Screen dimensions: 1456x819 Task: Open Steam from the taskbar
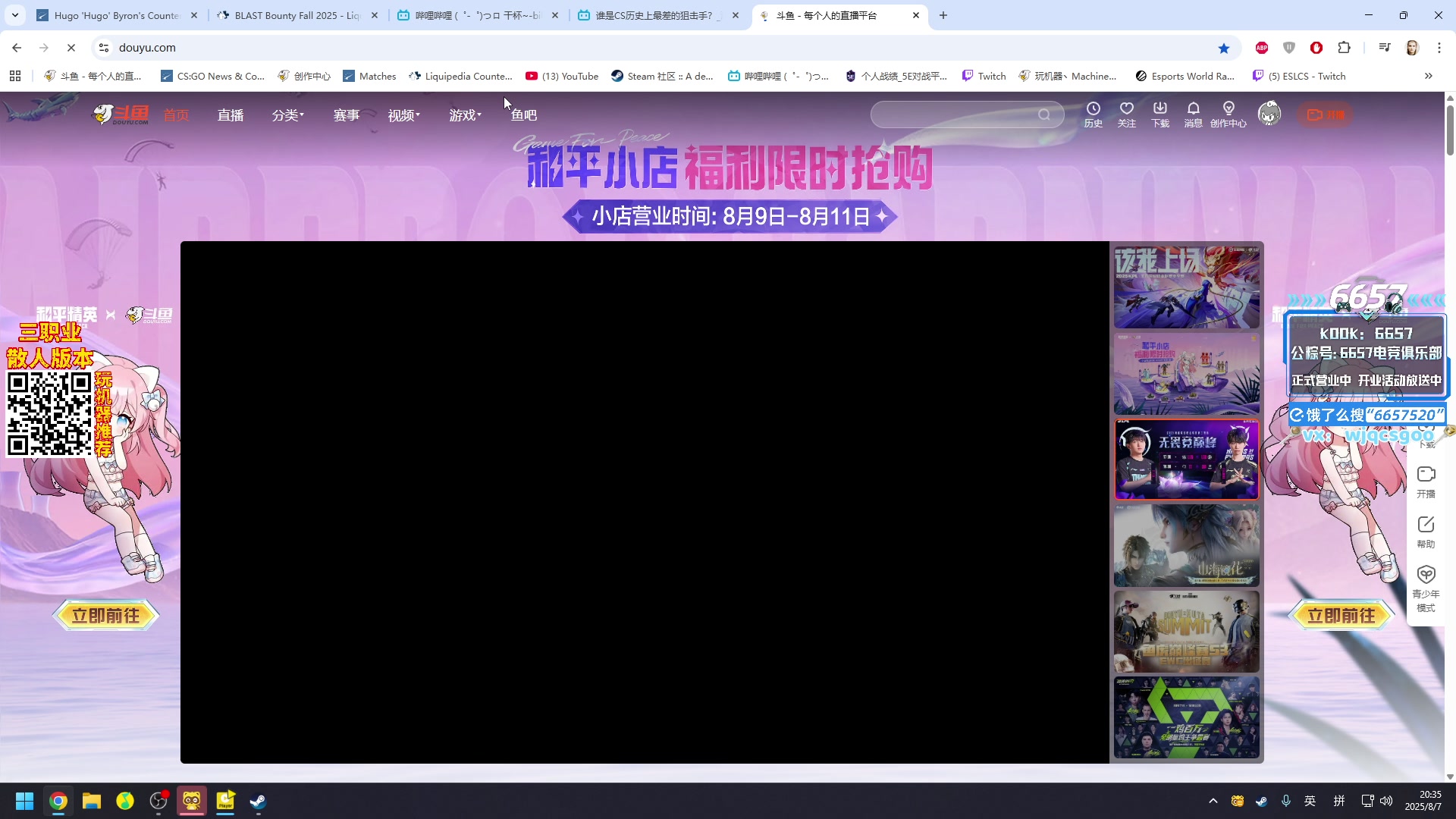click(x=259, y=801)
